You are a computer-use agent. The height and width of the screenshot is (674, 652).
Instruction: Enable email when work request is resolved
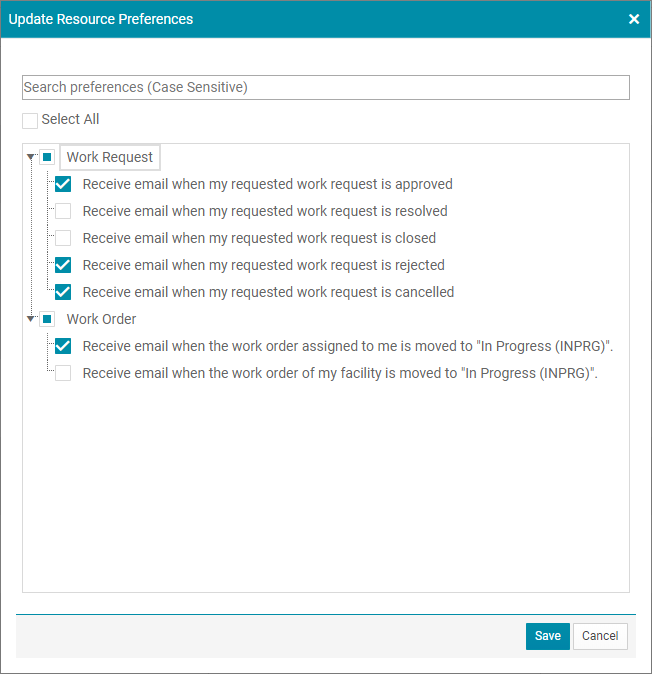pyautogui.click(x=63, y=211)
